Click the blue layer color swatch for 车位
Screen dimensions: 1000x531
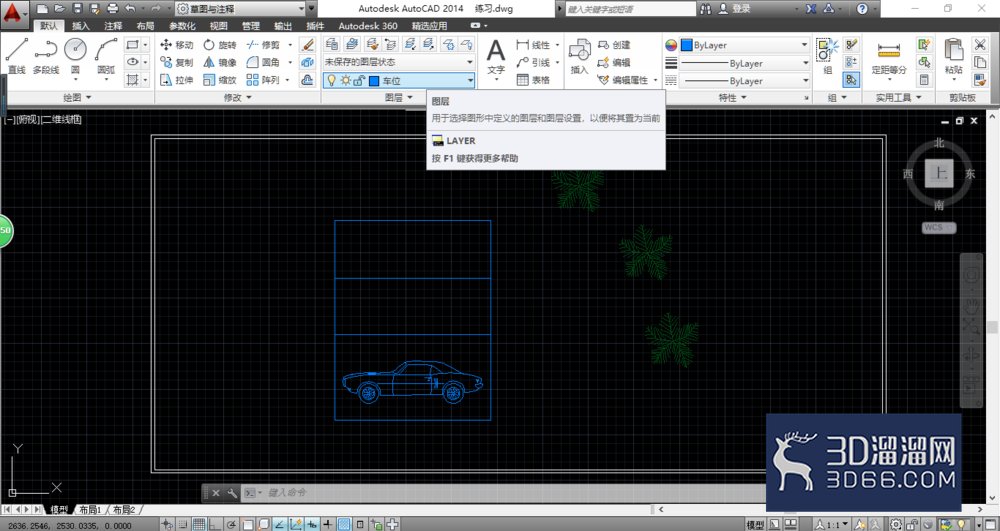[x=374, y=80]
